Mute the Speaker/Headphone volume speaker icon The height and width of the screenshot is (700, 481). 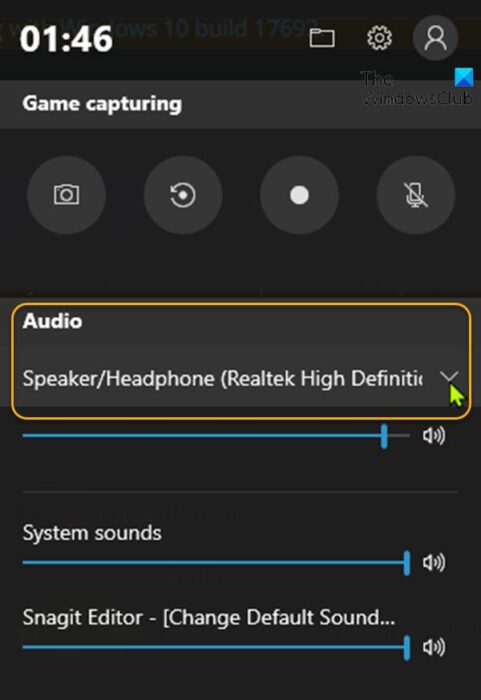(x=434, y=435)
